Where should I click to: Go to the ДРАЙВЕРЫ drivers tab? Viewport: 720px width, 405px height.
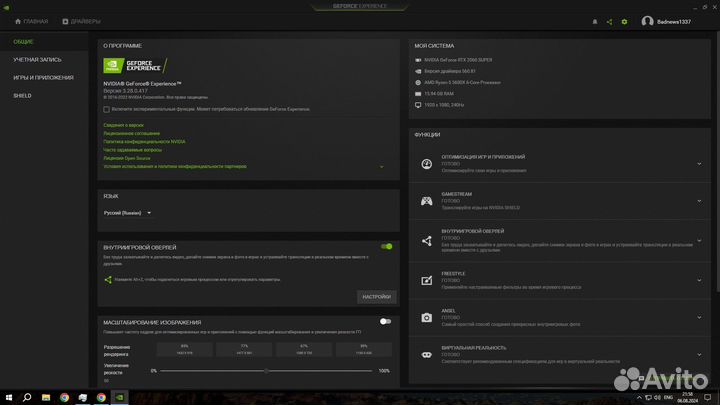click(81, 22)
